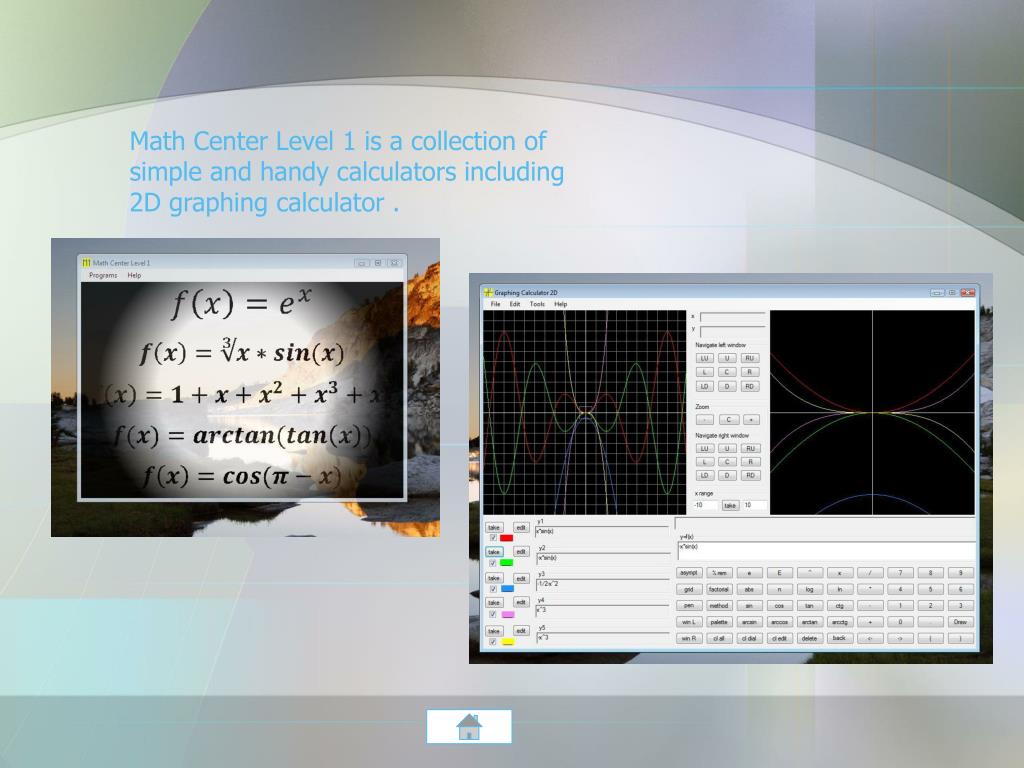Toggle the y2 function visibility checkbox
Image resolution: width=1024 pixels, height=768 pixels.
pyautogui.click(x=493, y=563)
